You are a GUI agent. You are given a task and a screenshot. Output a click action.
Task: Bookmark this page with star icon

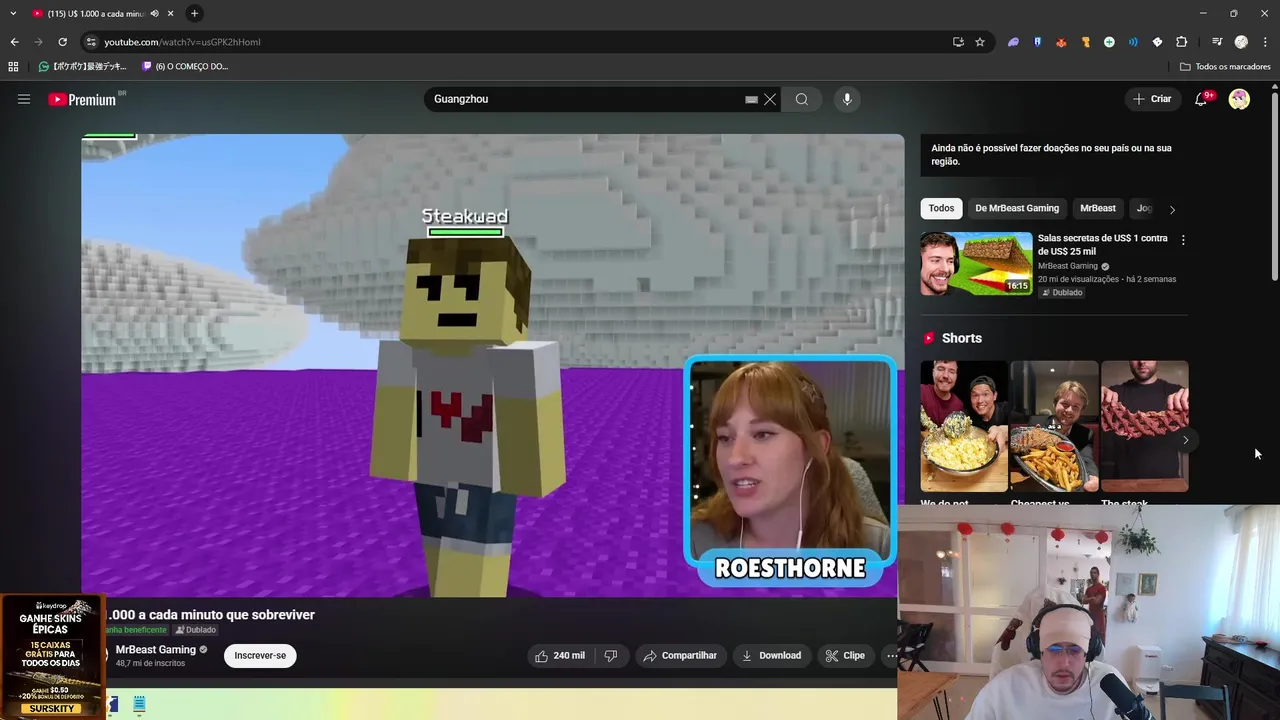click(980, 42)
